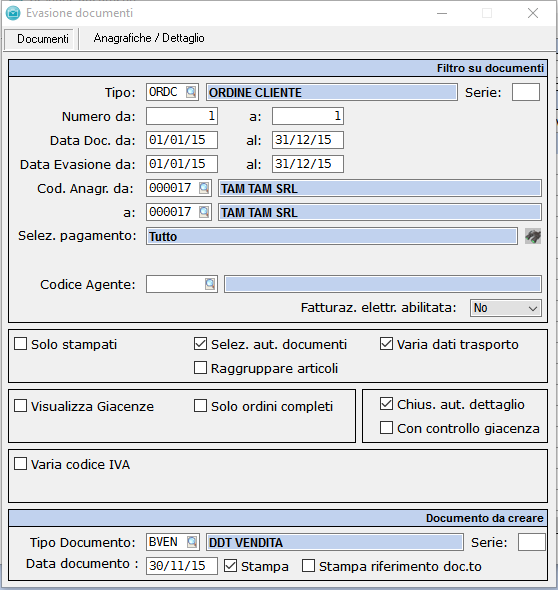Screen dimensions: 558x590
Task: Open lookup for first Cod. Anagr. field
Action: (x=204, y=188)
